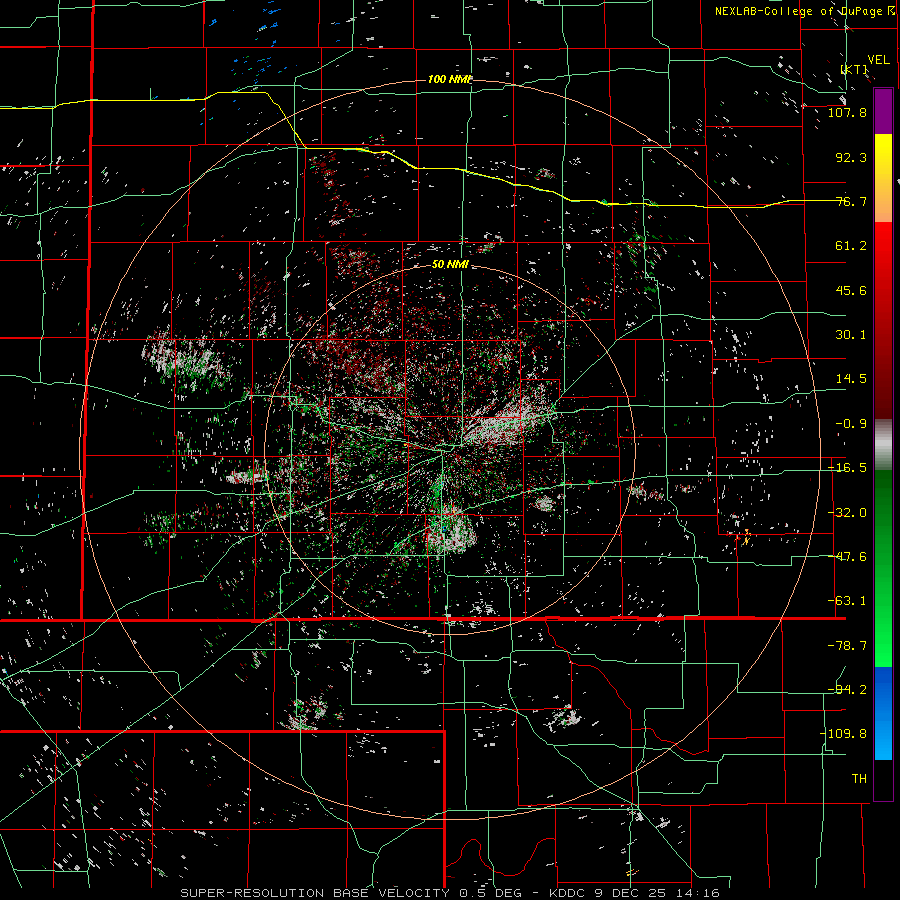Select the 92.3 velocity scale value

tap(851, 157)
